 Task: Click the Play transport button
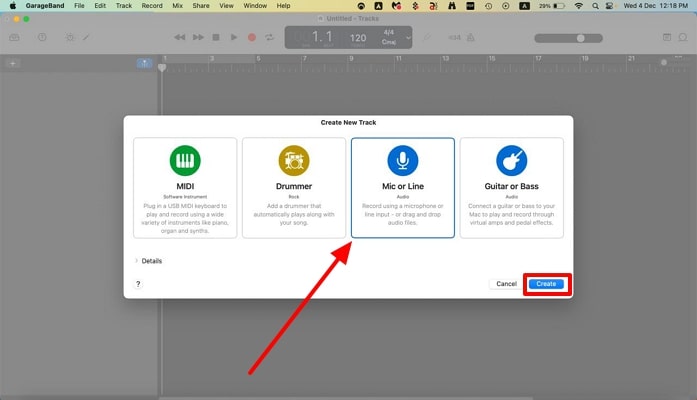(x=234, y=37)
